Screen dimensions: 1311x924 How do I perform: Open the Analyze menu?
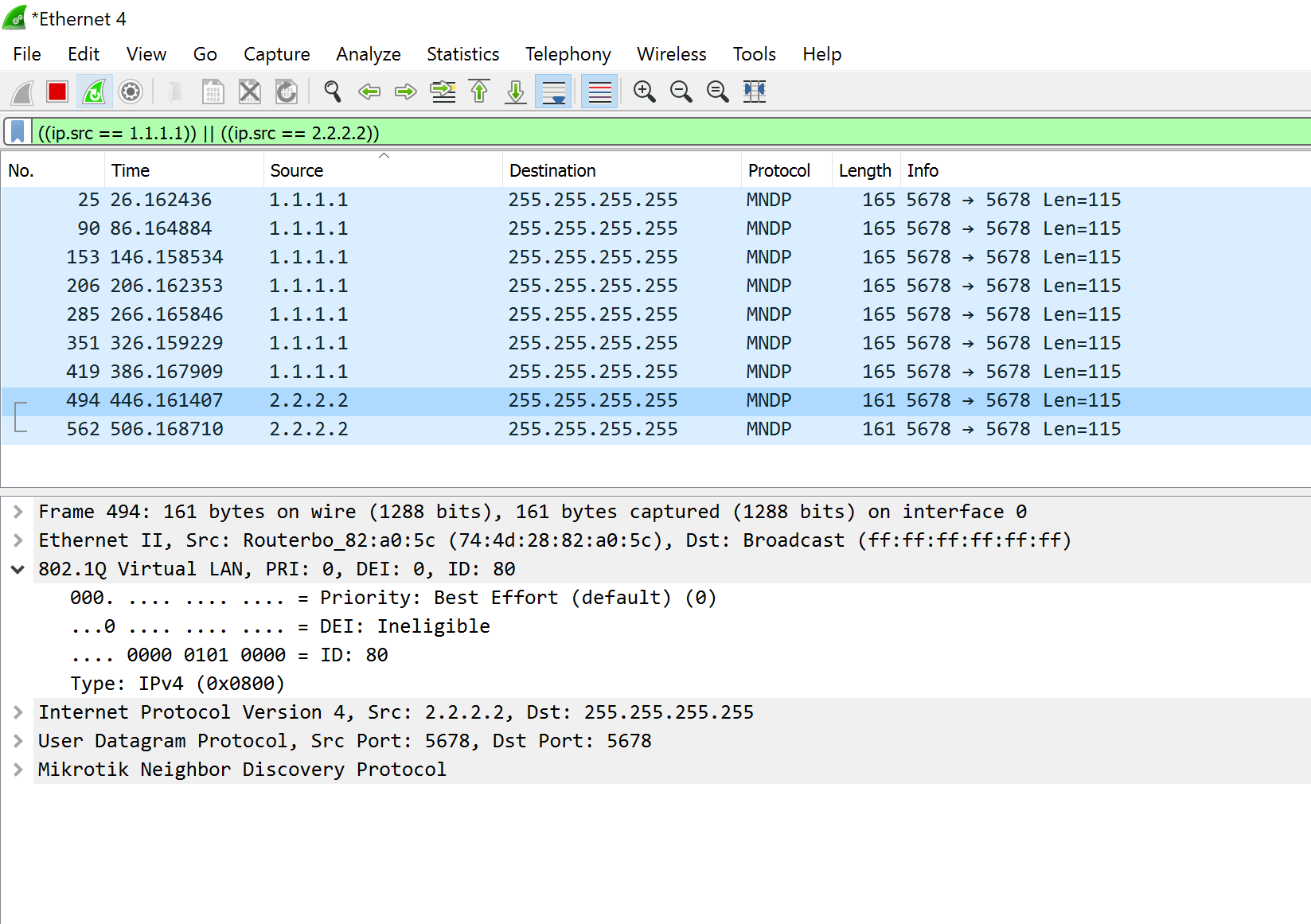pyautogui.click(x=369, y=54)
